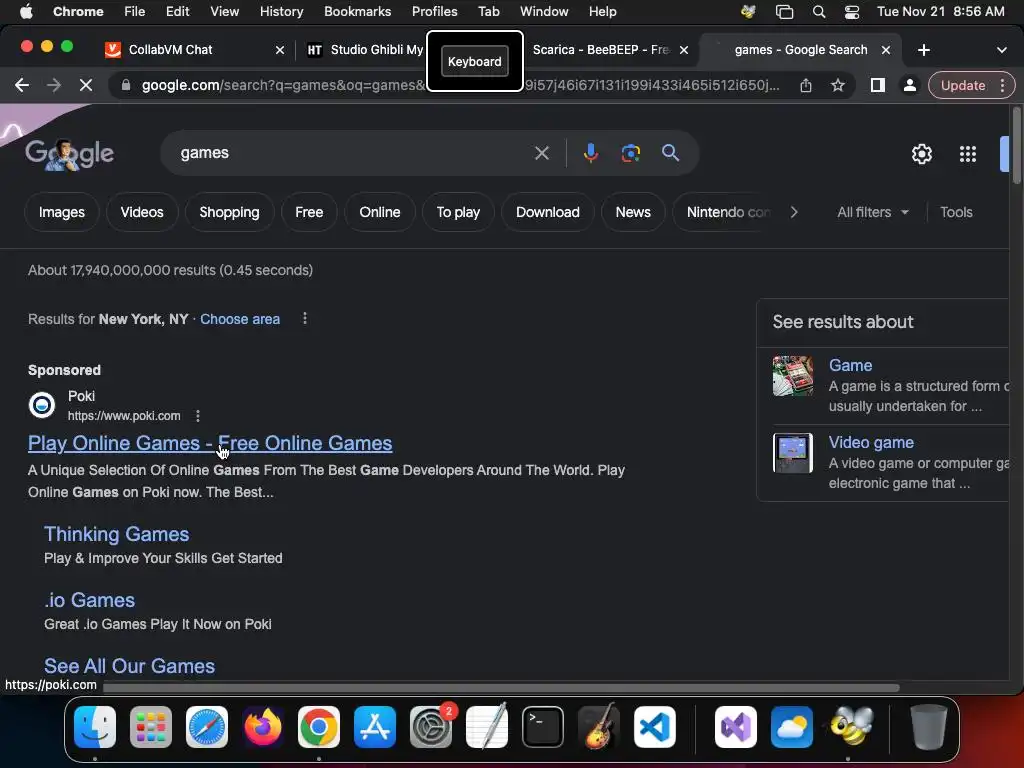Click the horizontal page scrollbar
Viewport: 1024px width, 768px height.
501,688
